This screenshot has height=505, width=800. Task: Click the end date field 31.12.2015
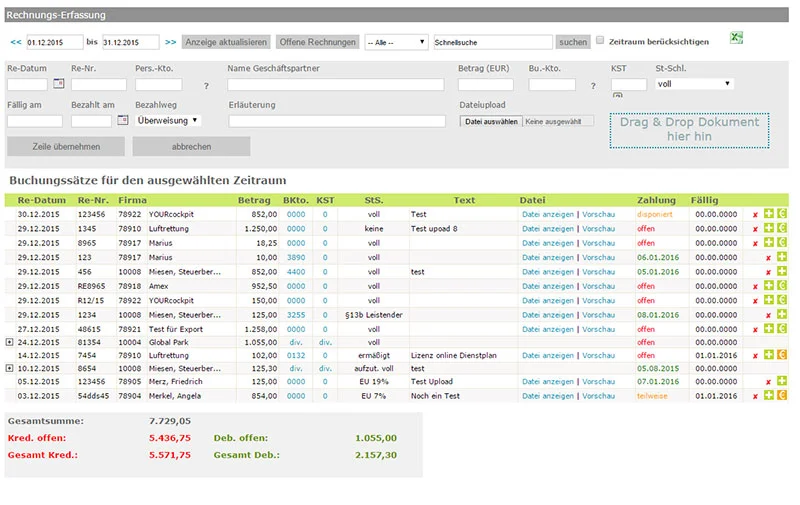click(131, 42)
